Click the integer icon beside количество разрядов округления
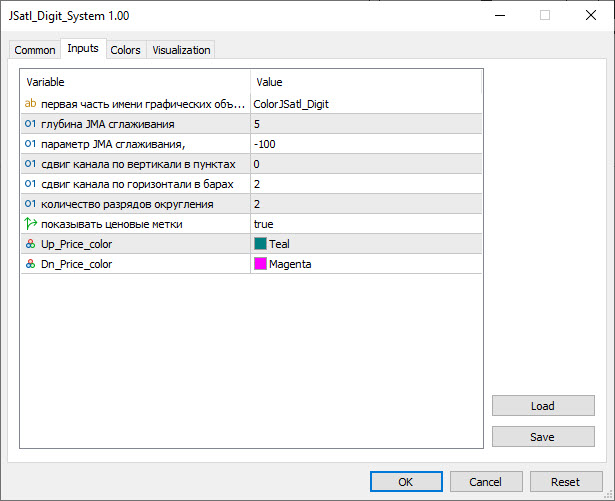Screen dimensions: 615x501 coord(30,204)
